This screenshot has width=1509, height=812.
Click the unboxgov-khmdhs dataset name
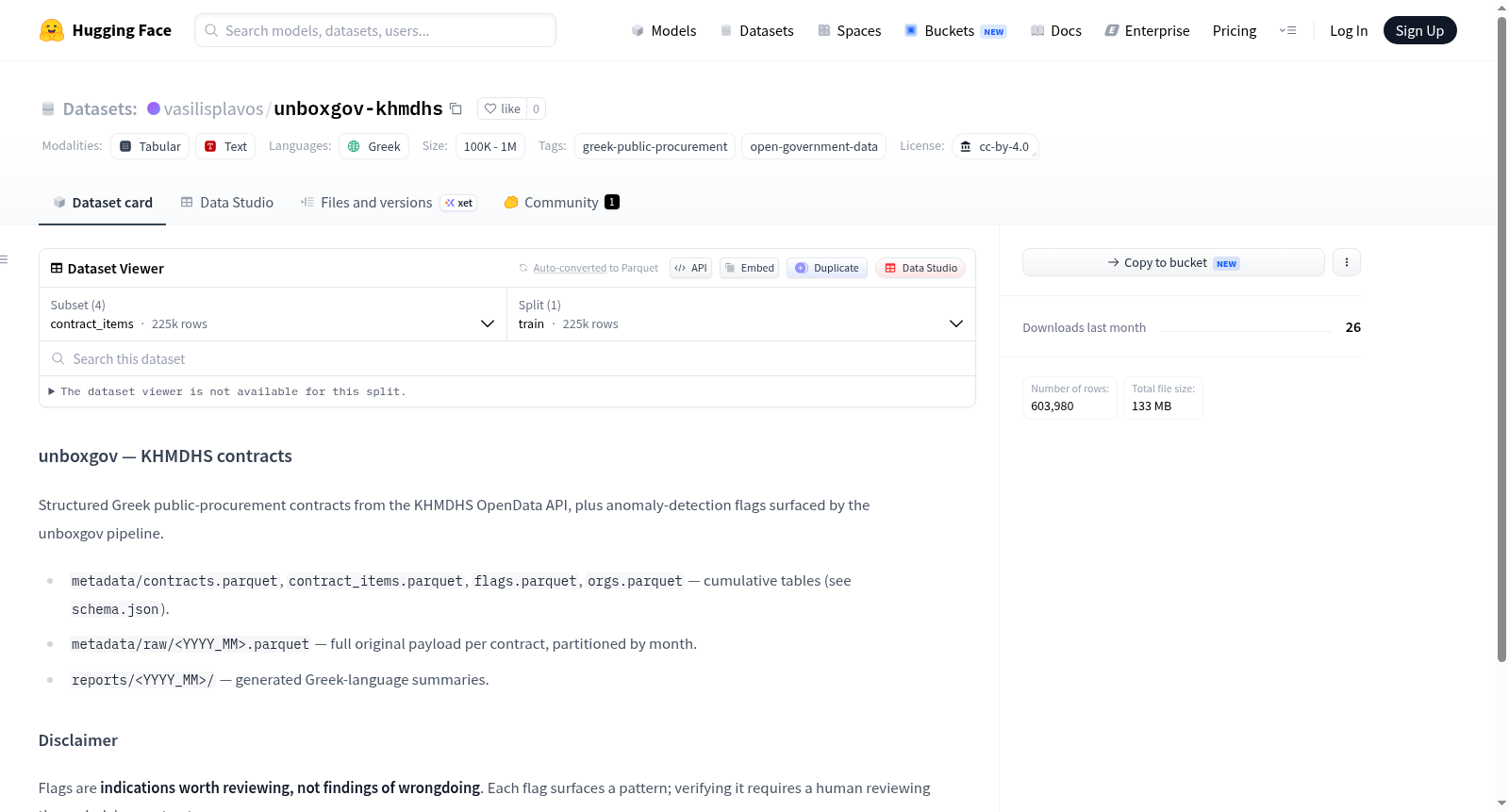(x=358, y=108)
